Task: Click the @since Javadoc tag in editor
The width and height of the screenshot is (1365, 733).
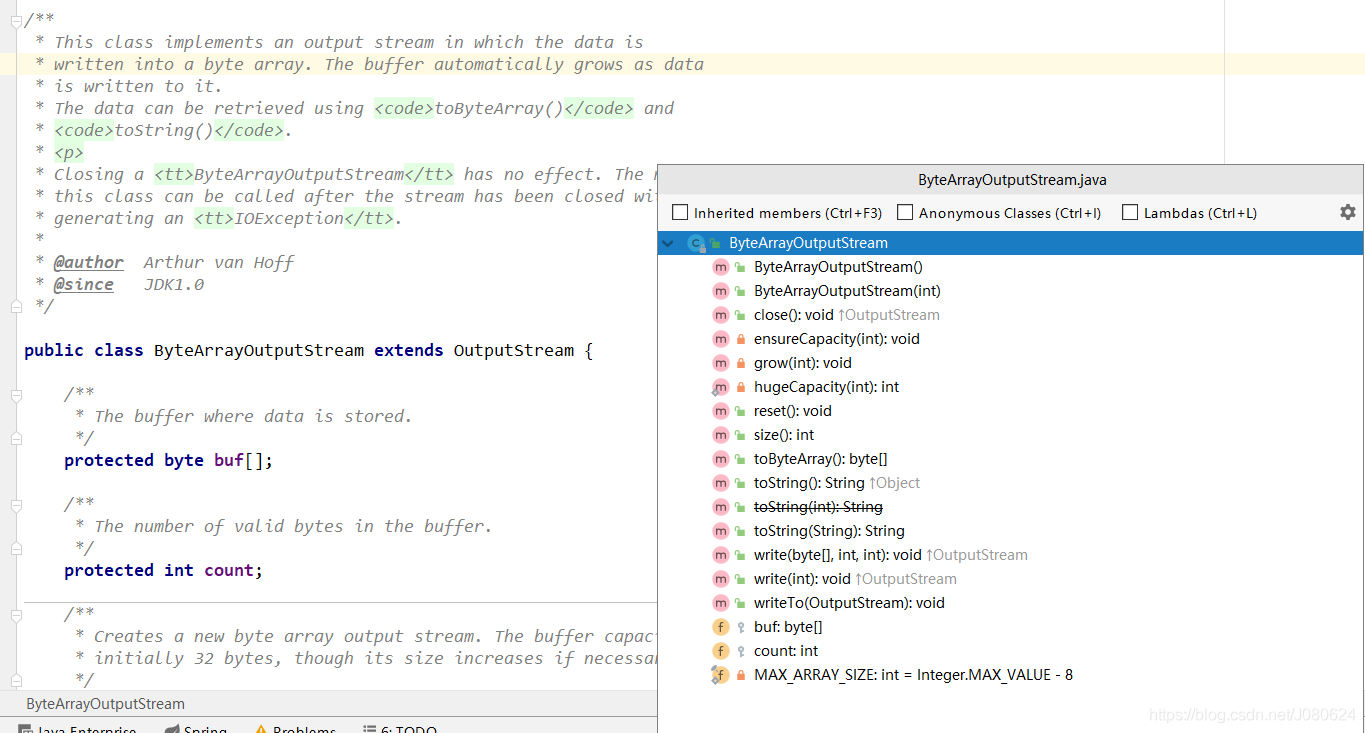Action: pyautogui.click(x=84, y=284)
